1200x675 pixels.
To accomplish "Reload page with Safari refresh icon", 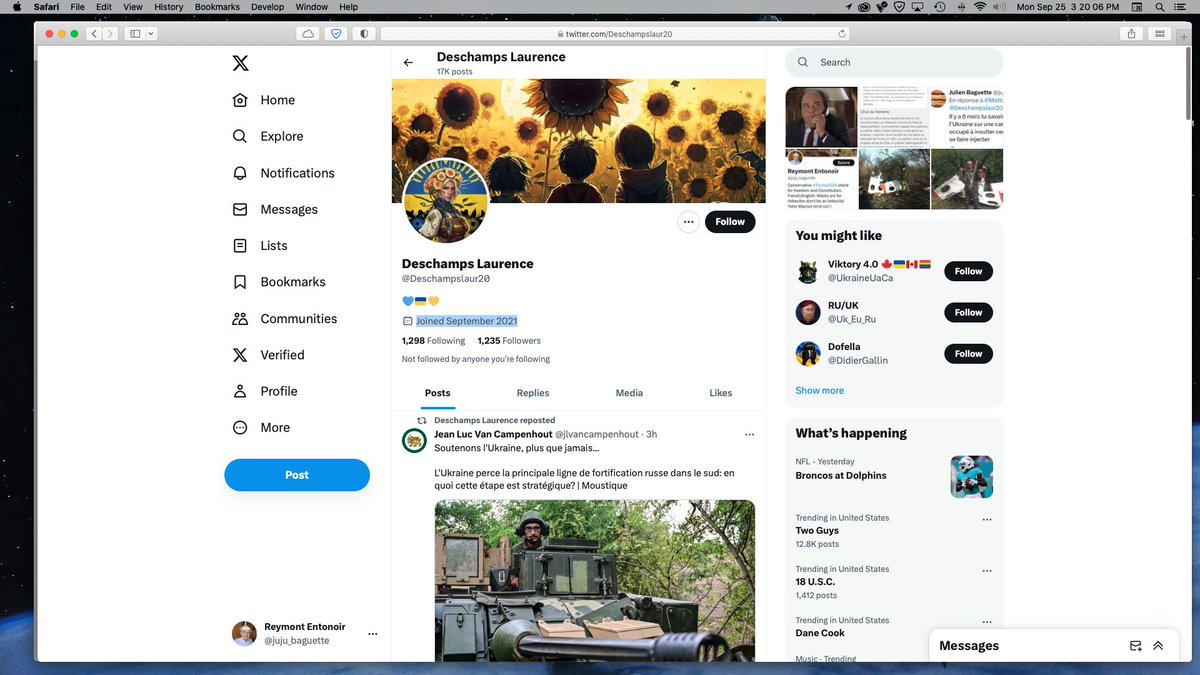I will (x=843, y=33).
